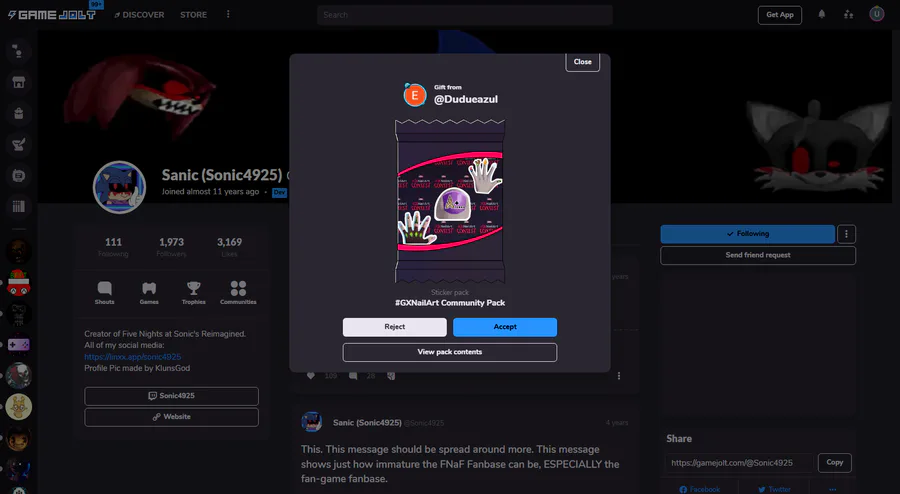
Task: Open the topmost sidebar icon above the storefront
Action: 18,52
